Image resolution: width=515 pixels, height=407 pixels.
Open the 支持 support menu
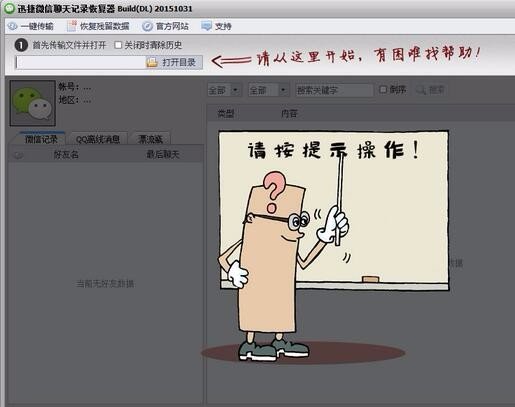(216, 26)
